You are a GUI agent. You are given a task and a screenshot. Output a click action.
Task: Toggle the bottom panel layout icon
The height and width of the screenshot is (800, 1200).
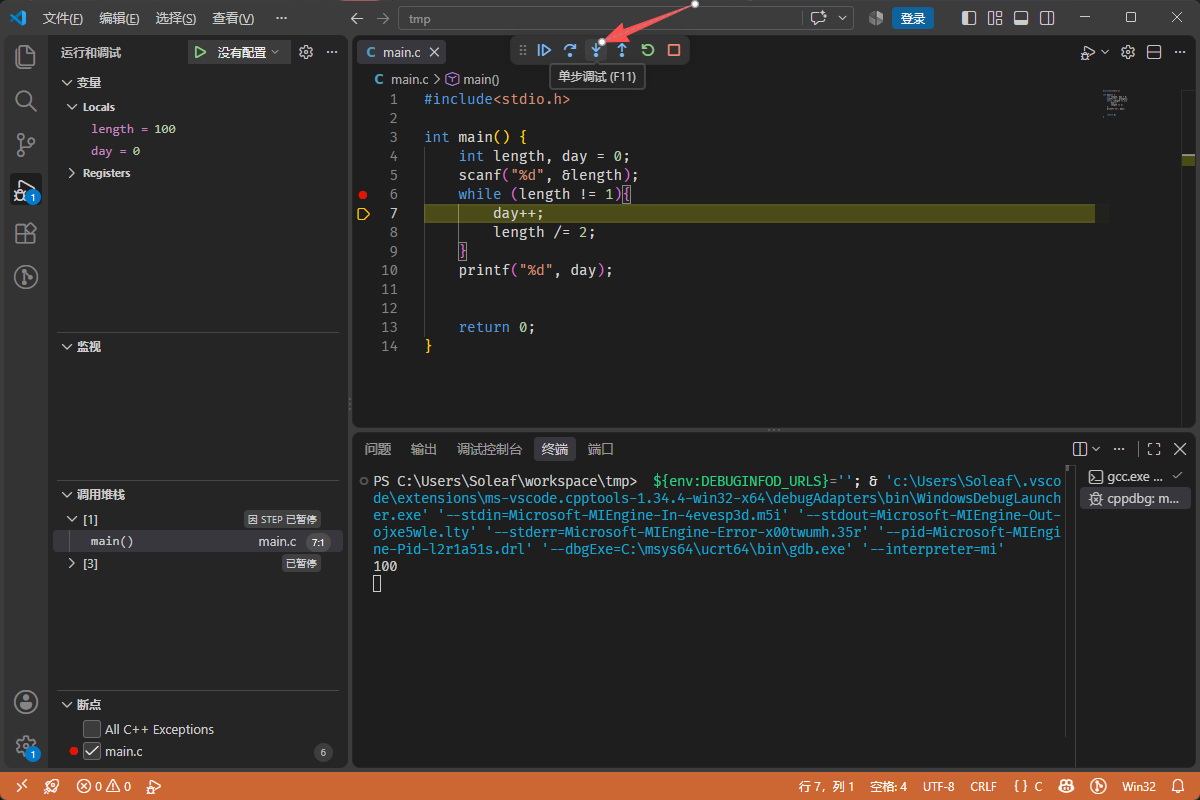coord(1021,18)
